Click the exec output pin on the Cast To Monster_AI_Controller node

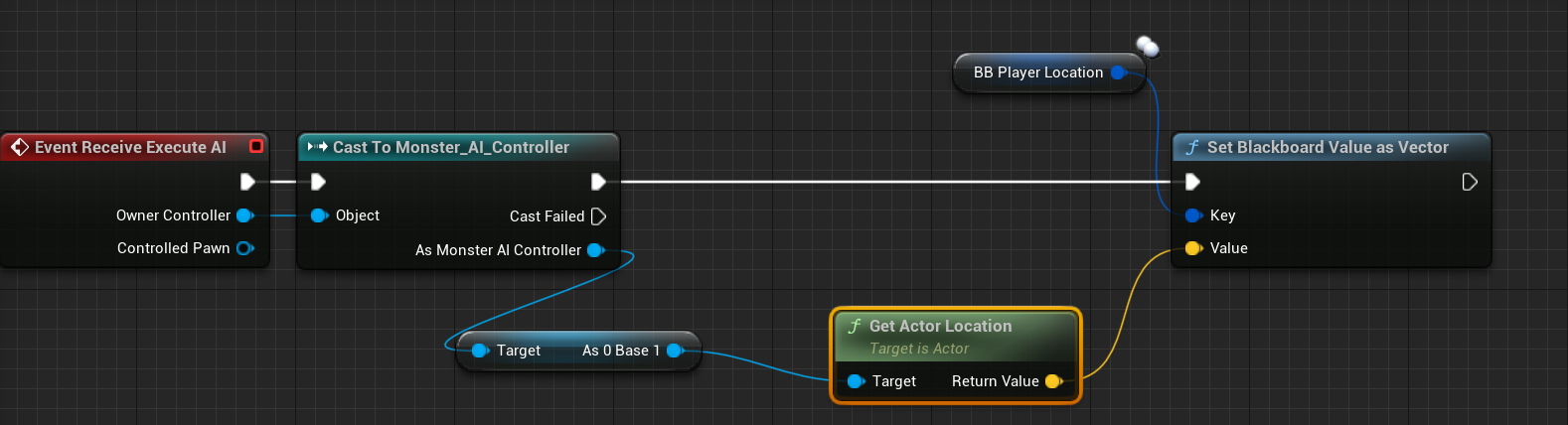[598, 182]
